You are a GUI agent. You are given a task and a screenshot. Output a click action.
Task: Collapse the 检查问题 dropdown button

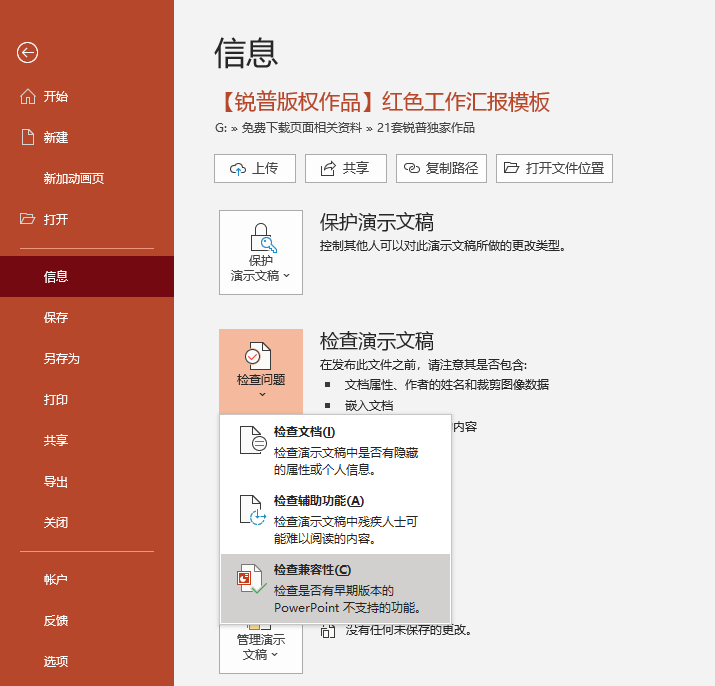point(261,371)
